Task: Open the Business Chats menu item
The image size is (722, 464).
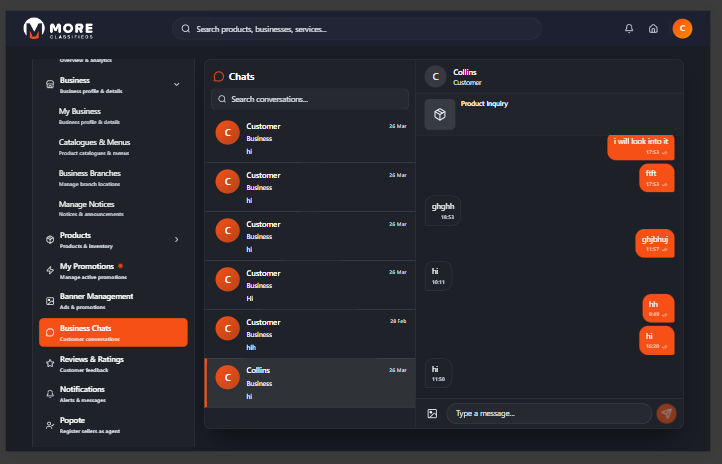Action: point(113,332)
